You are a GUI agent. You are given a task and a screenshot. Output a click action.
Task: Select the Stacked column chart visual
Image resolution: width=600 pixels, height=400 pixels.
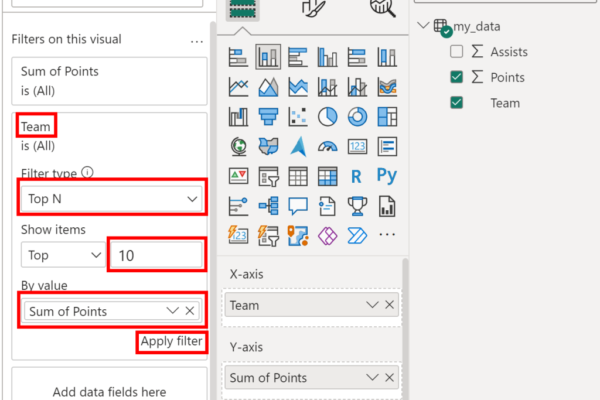coord(268,57)
